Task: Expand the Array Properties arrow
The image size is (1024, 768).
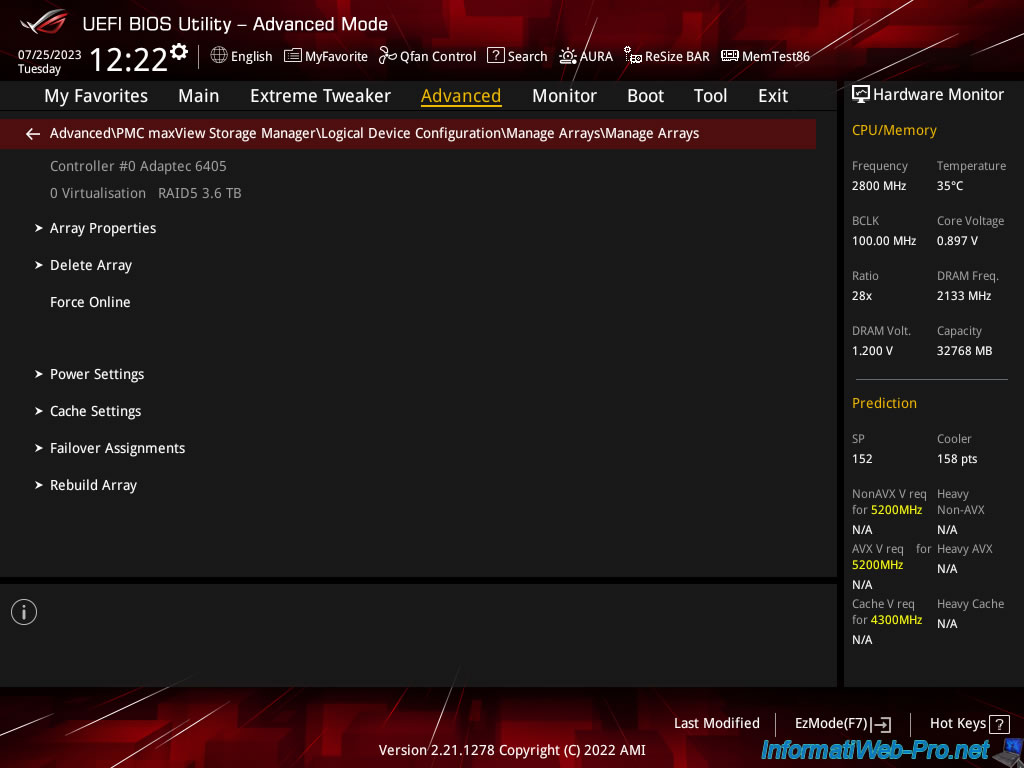Action: pyautogui.click(x=39, y=228)
